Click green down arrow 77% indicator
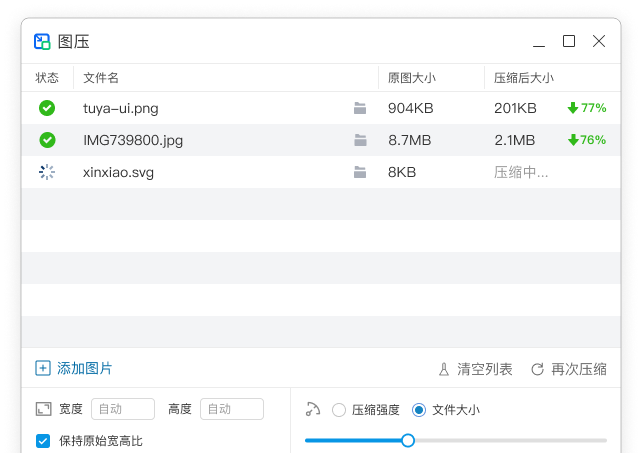This screenshot has width=642, height=471. [587, 108]
